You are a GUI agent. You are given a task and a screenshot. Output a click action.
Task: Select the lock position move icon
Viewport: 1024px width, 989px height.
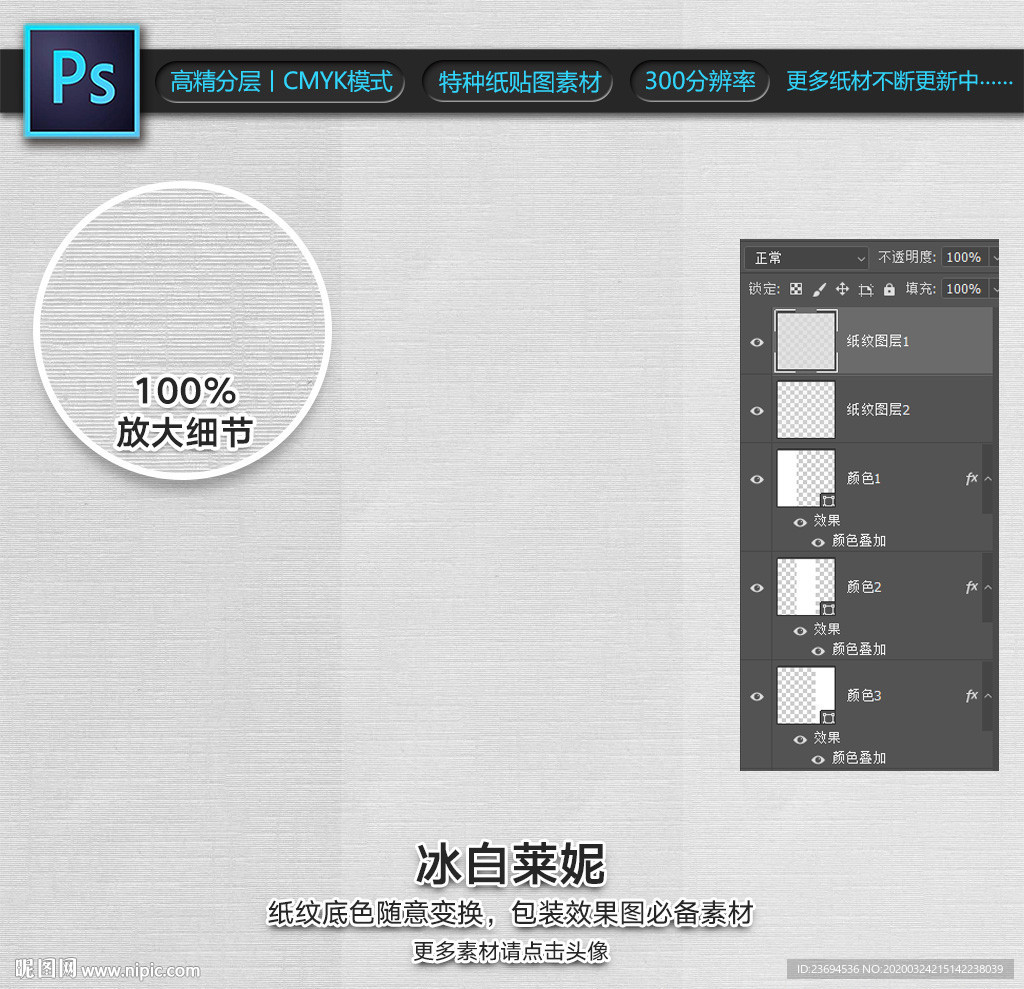click(842, 289)
